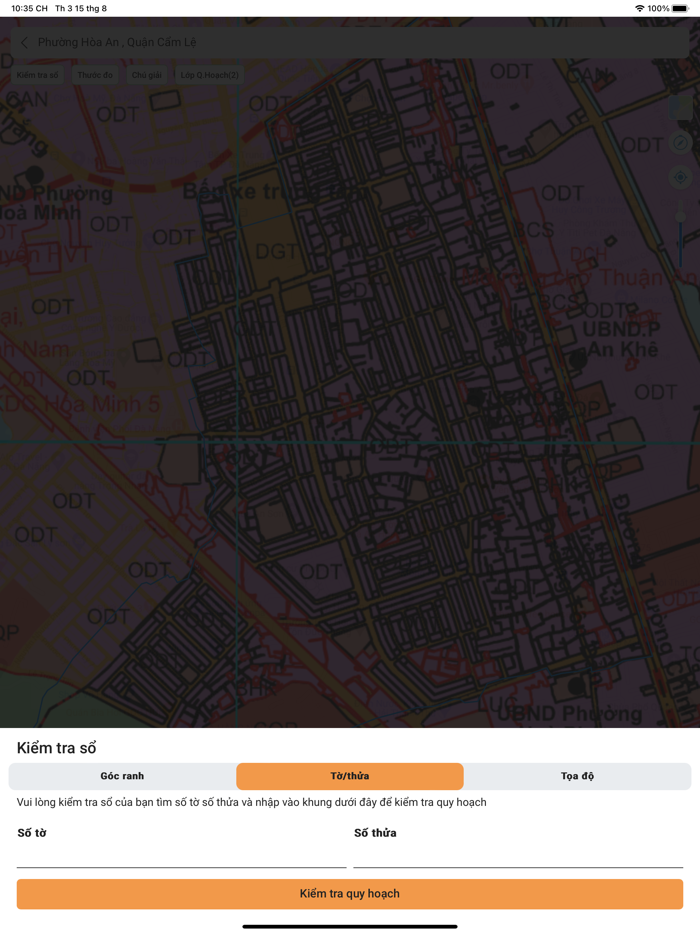Tap the 10:35 CH clock in status bar
The width and height of the screenshot is (700, 934).
[x=29, y=8]
